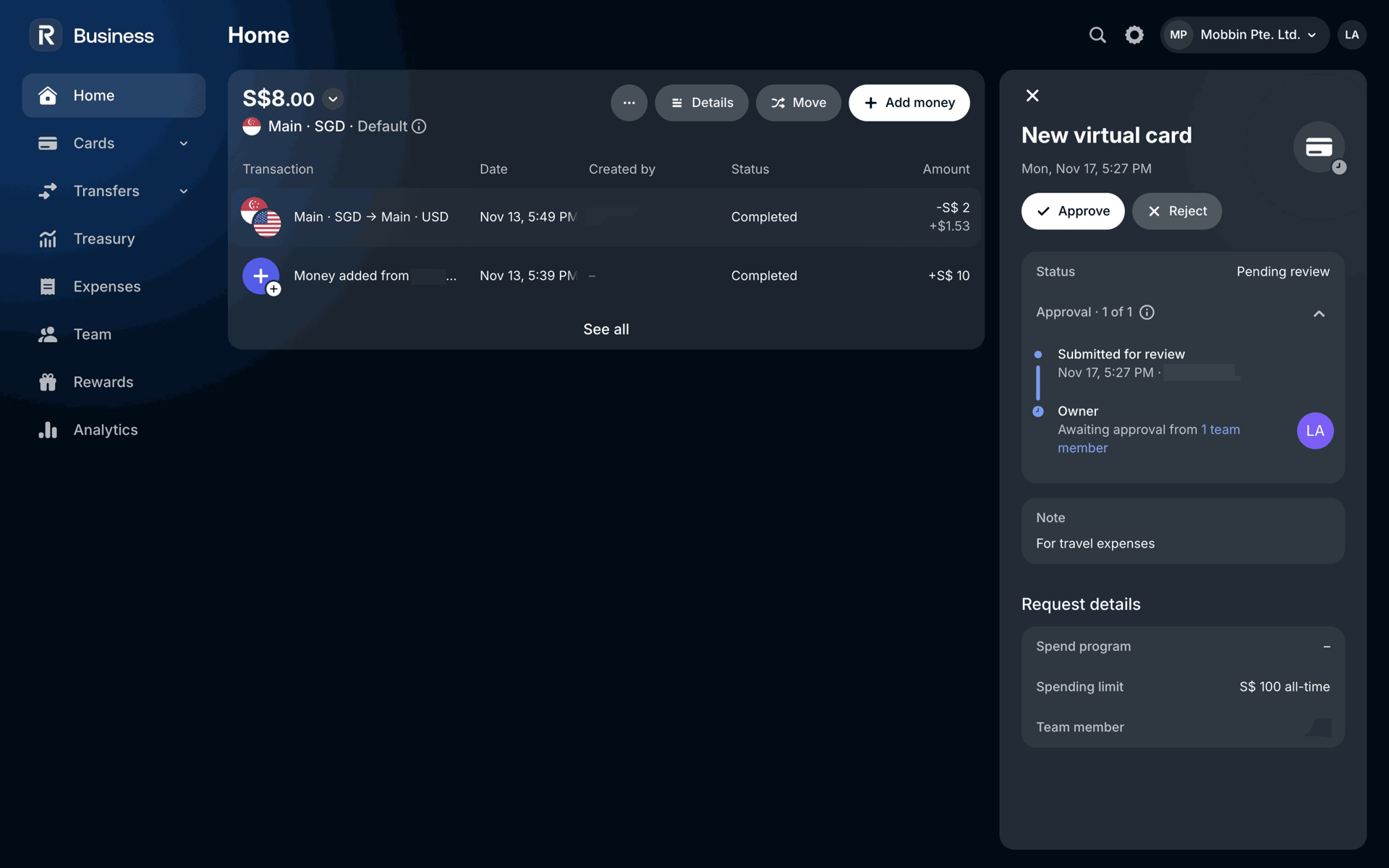Click the purple LA approver avatar
This screenshot has height=868, width=1389.
[1314, 431]
